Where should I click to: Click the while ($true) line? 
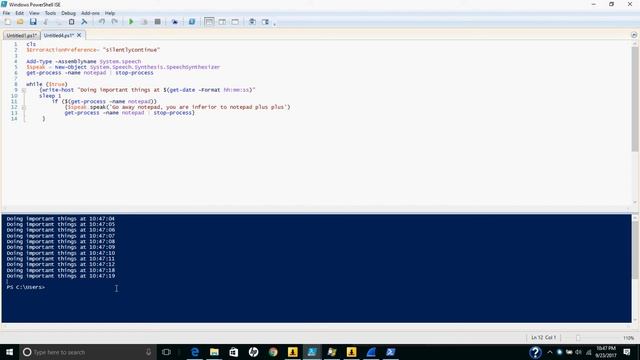47,84
